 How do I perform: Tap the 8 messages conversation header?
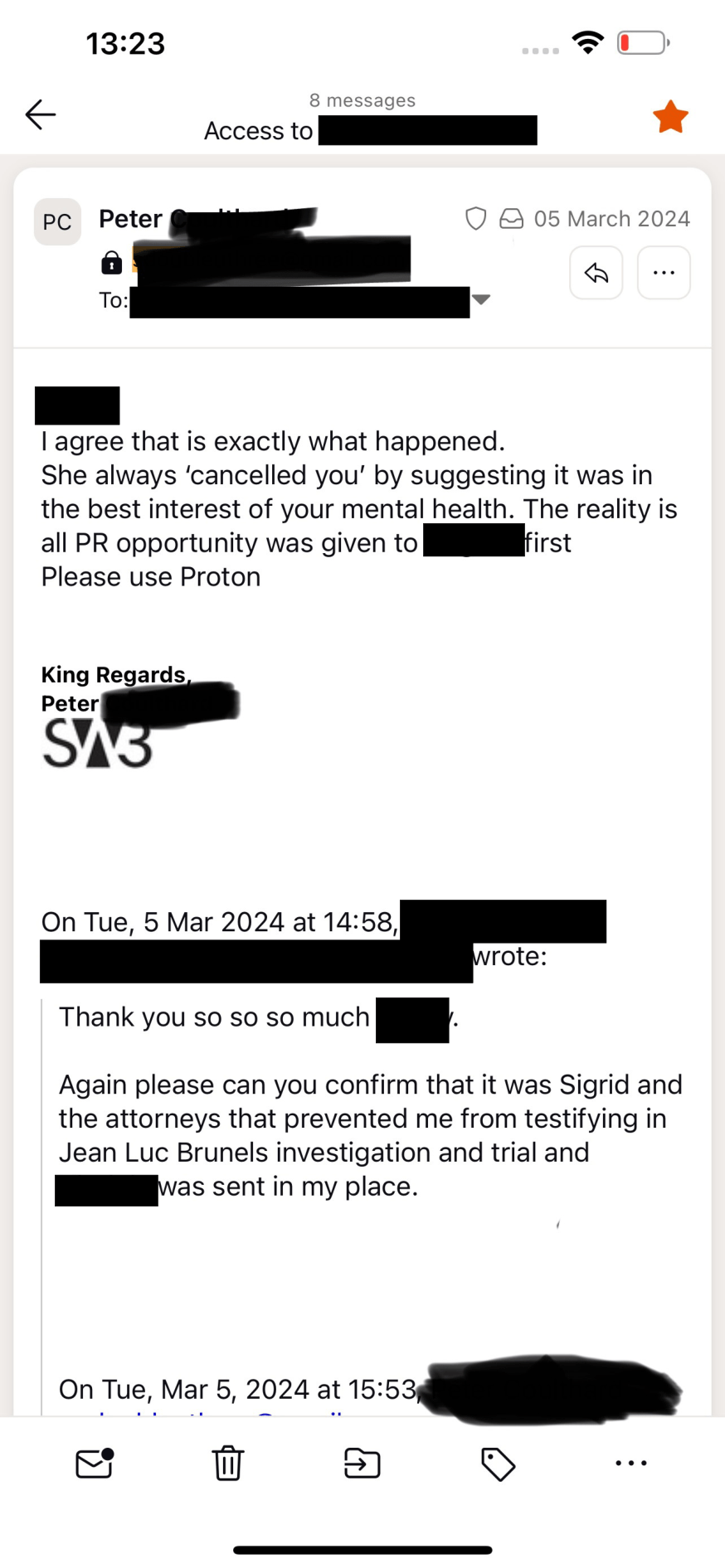pyautogui.click(x=362, y=100)
